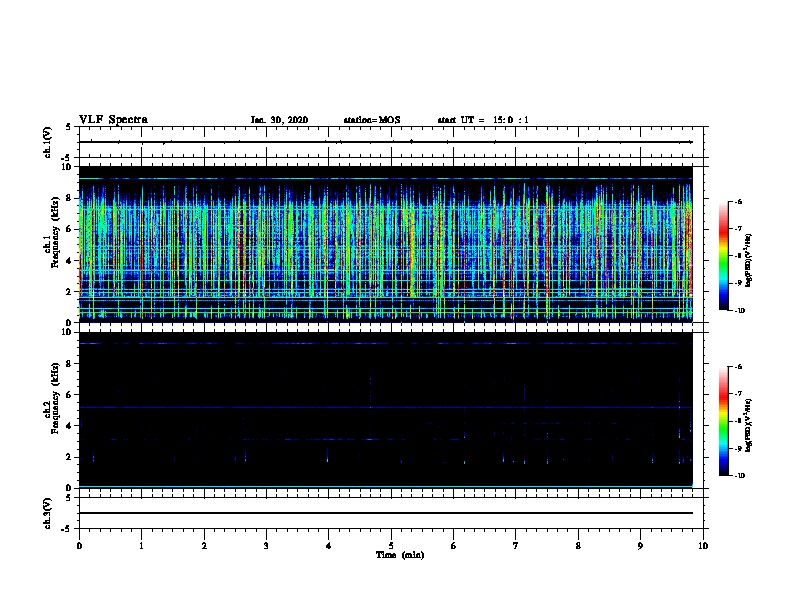Viewport: 792px width, 612px height.
Task: Click the Time (min) axis title
Action: pos(400,555)
